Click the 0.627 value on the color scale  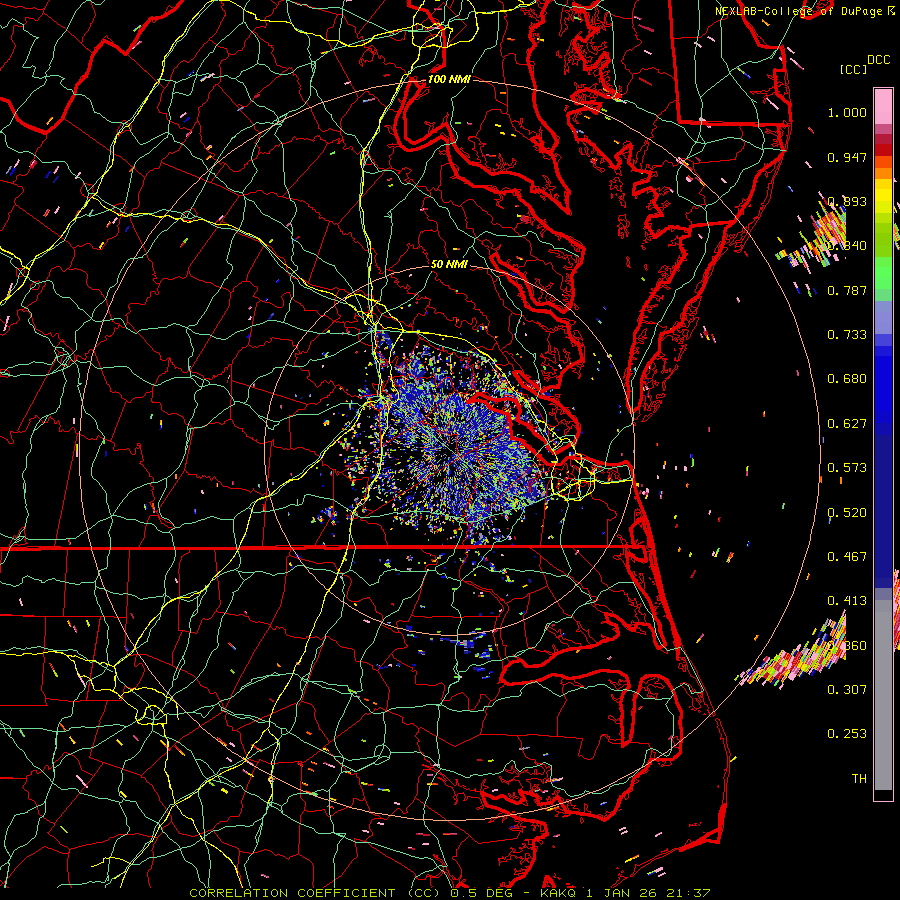(847, 424)
